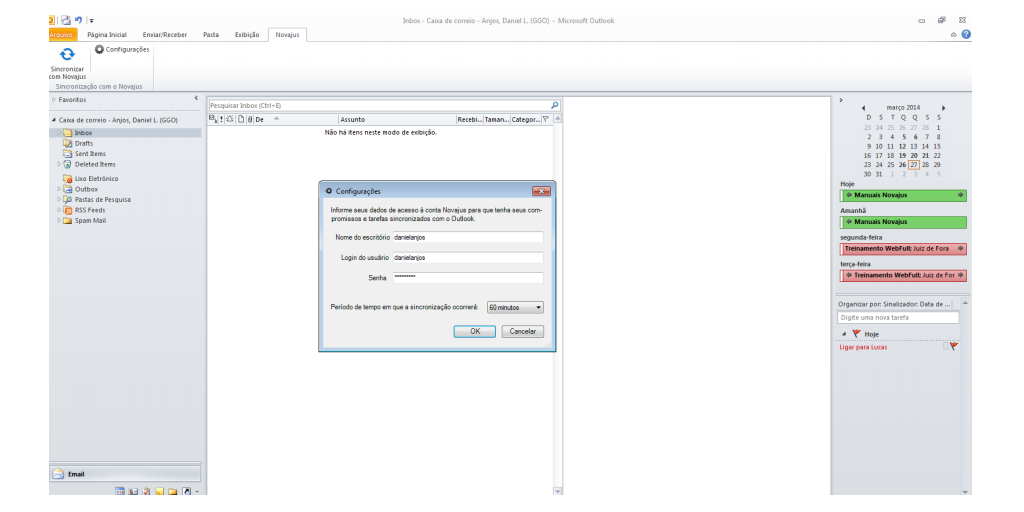Expand the Deleted Items folder
Viewport: 1024px width, 512px height.
coord(59,164)
